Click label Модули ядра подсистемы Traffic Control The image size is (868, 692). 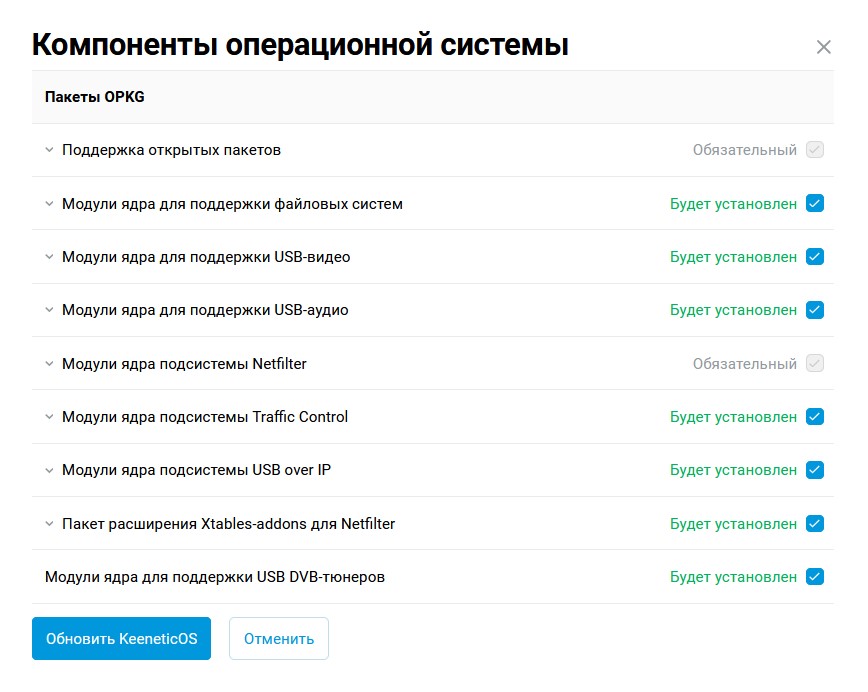pyautogui.click(x=205, y=417)
